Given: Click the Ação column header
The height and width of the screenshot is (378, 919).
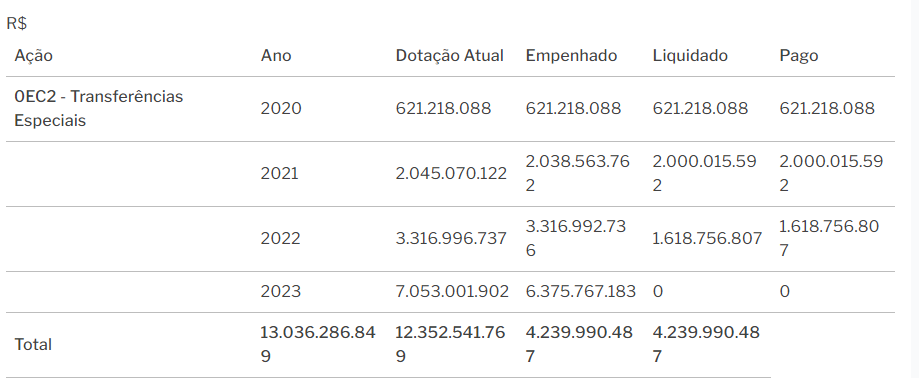Looking at the screenshot, I should (x=33, y=56).
